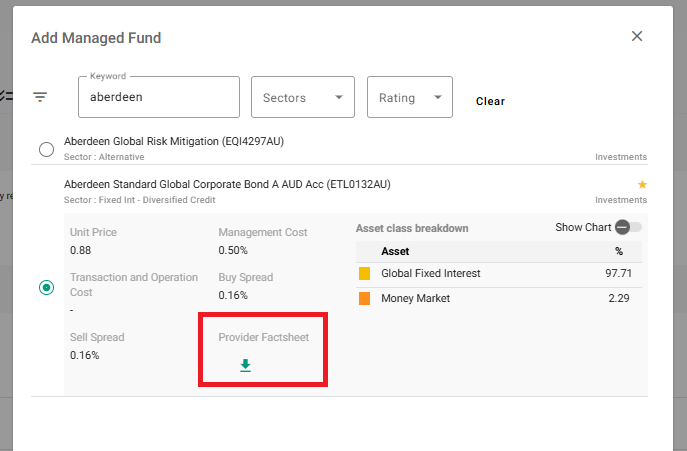The width and height of the screenshot is (687, 451).
Task: Toggle the Show Chart switch
Action: tap(628, 227)
